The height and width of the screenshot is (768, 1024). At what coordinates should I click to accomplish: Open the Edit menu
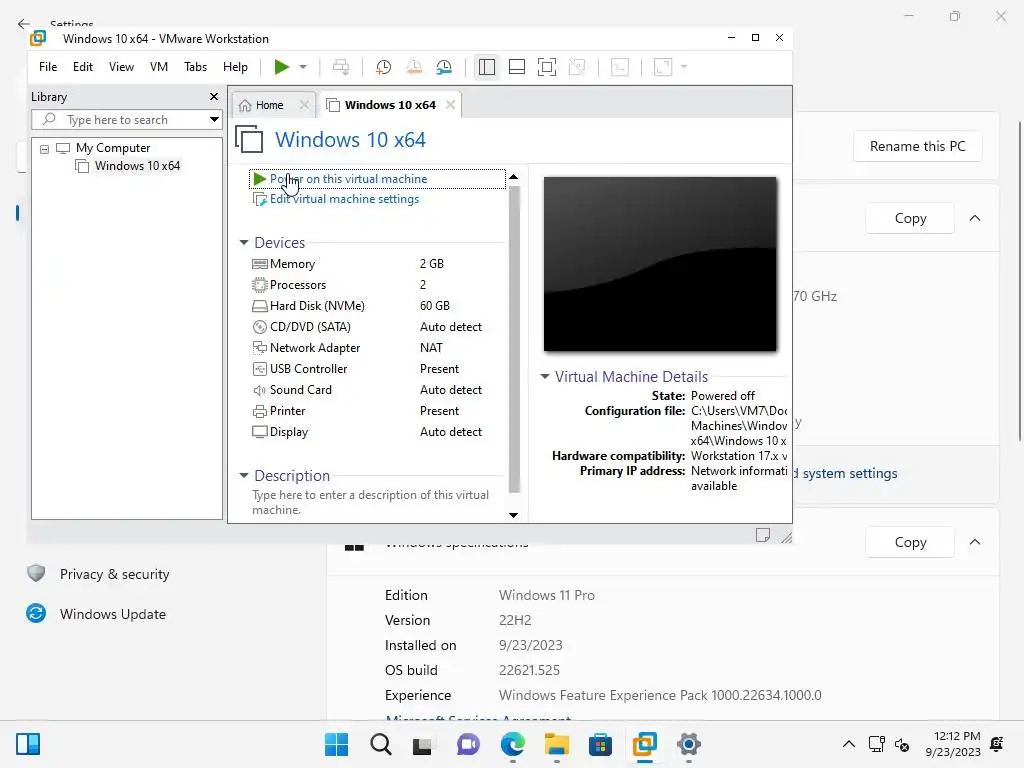tap(83, 67)
